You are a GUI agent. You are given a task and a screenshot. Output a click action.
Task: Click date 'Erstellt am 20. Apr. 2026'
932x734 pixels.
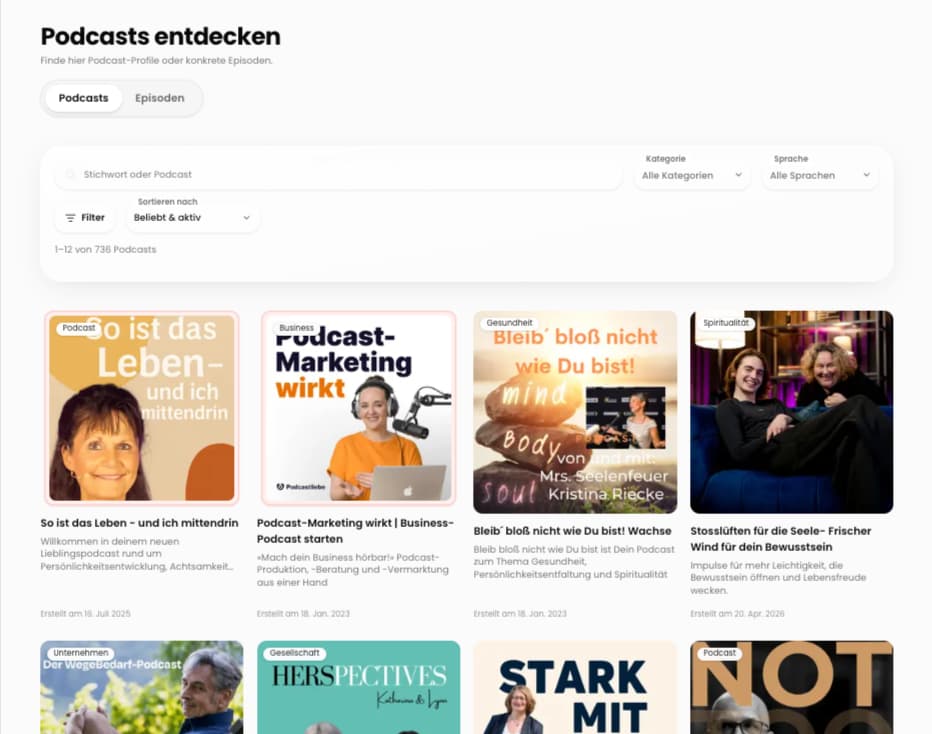click(737, 613)
